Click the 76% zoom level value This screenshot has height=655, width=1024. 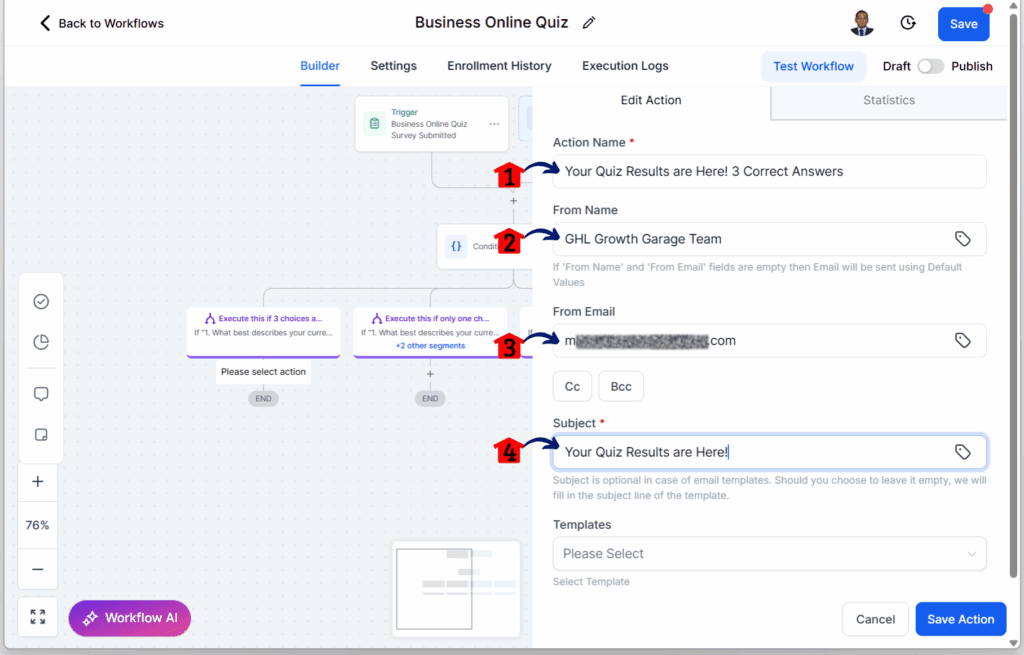(x=38, y=525)
